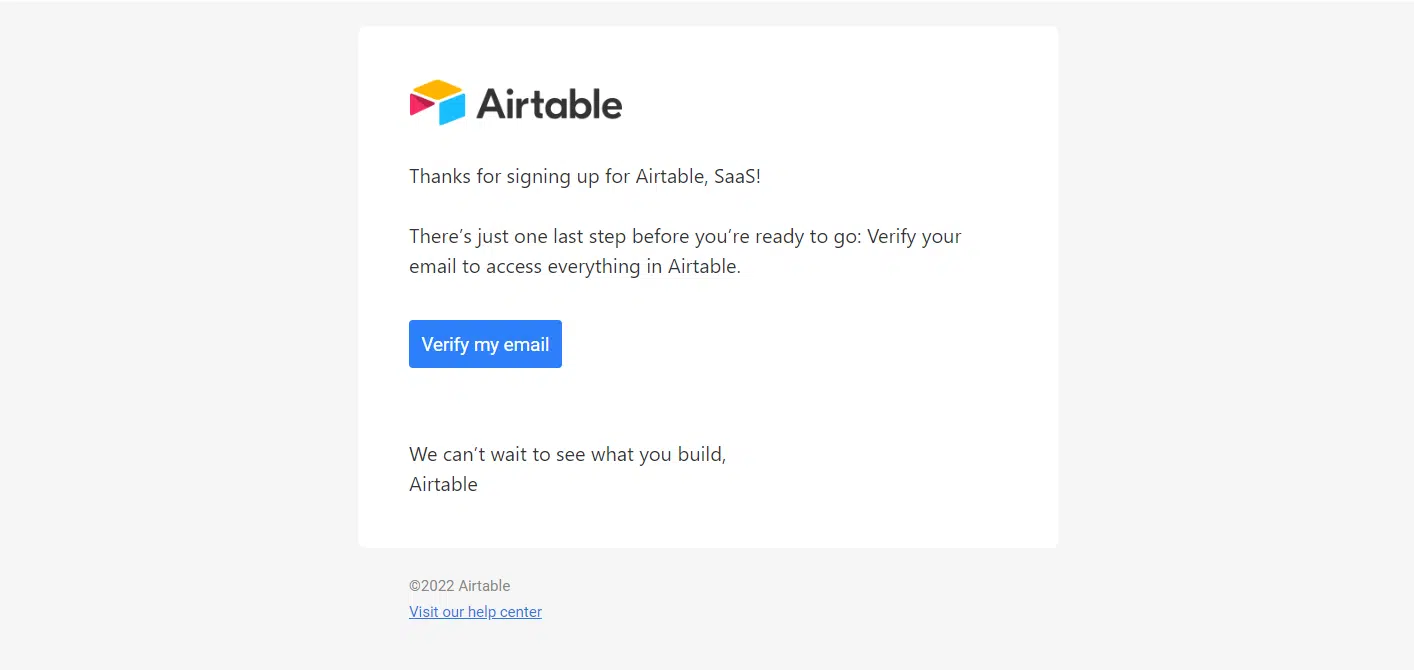The image size is (1414, 670).
Task: Click the Airtable logo icon
Action: tap(438, 102)
